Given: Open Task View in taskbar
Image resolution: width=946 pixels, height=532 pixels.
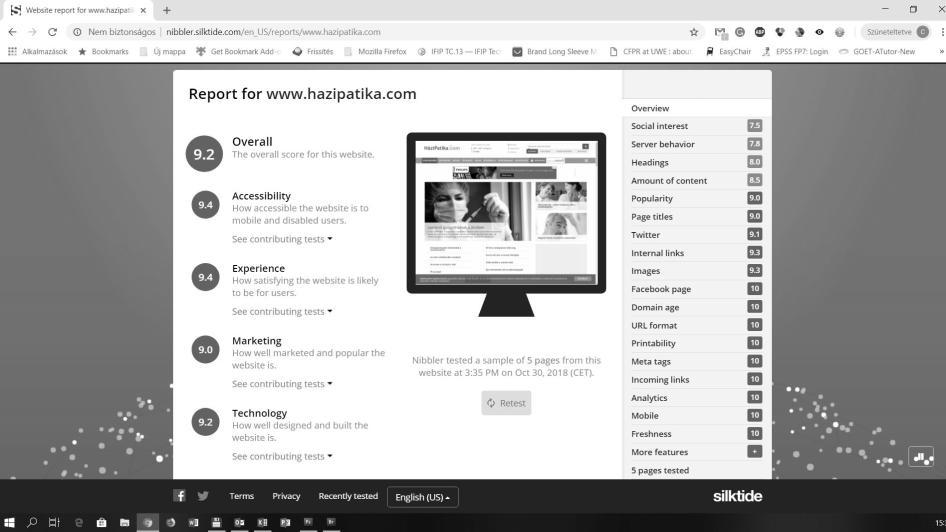Looking at the screenshot, I should tap(54, 522).
